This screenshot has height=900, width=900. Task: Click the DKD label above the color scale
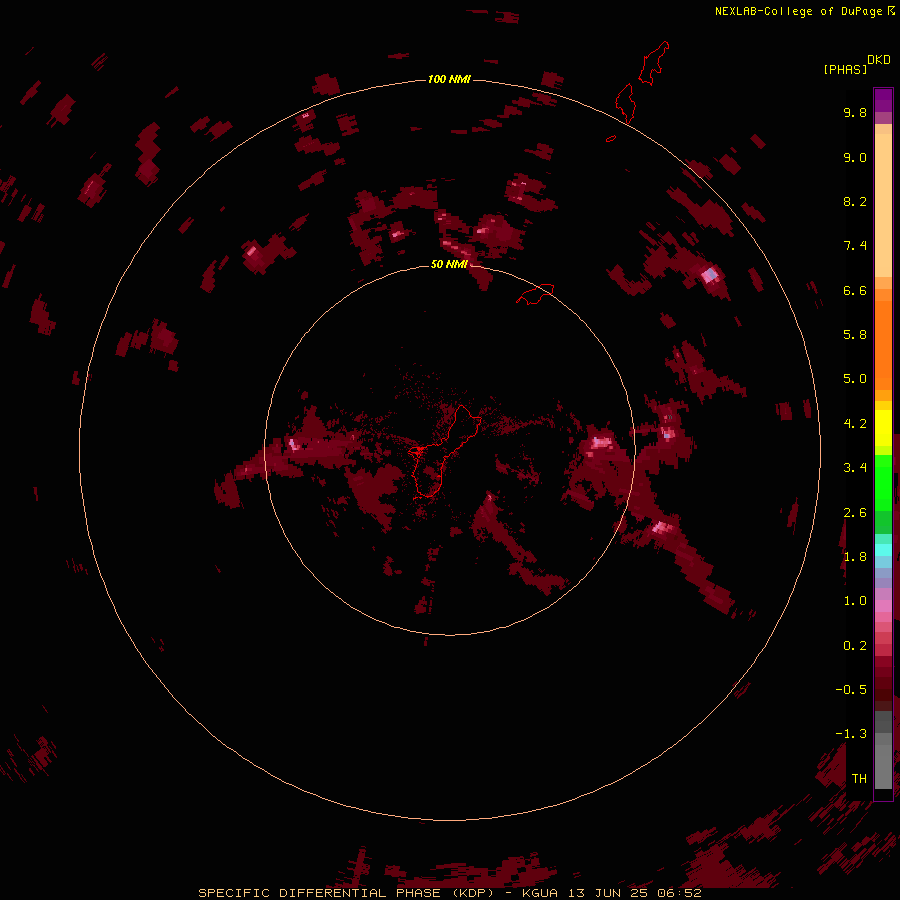[879, 60]
